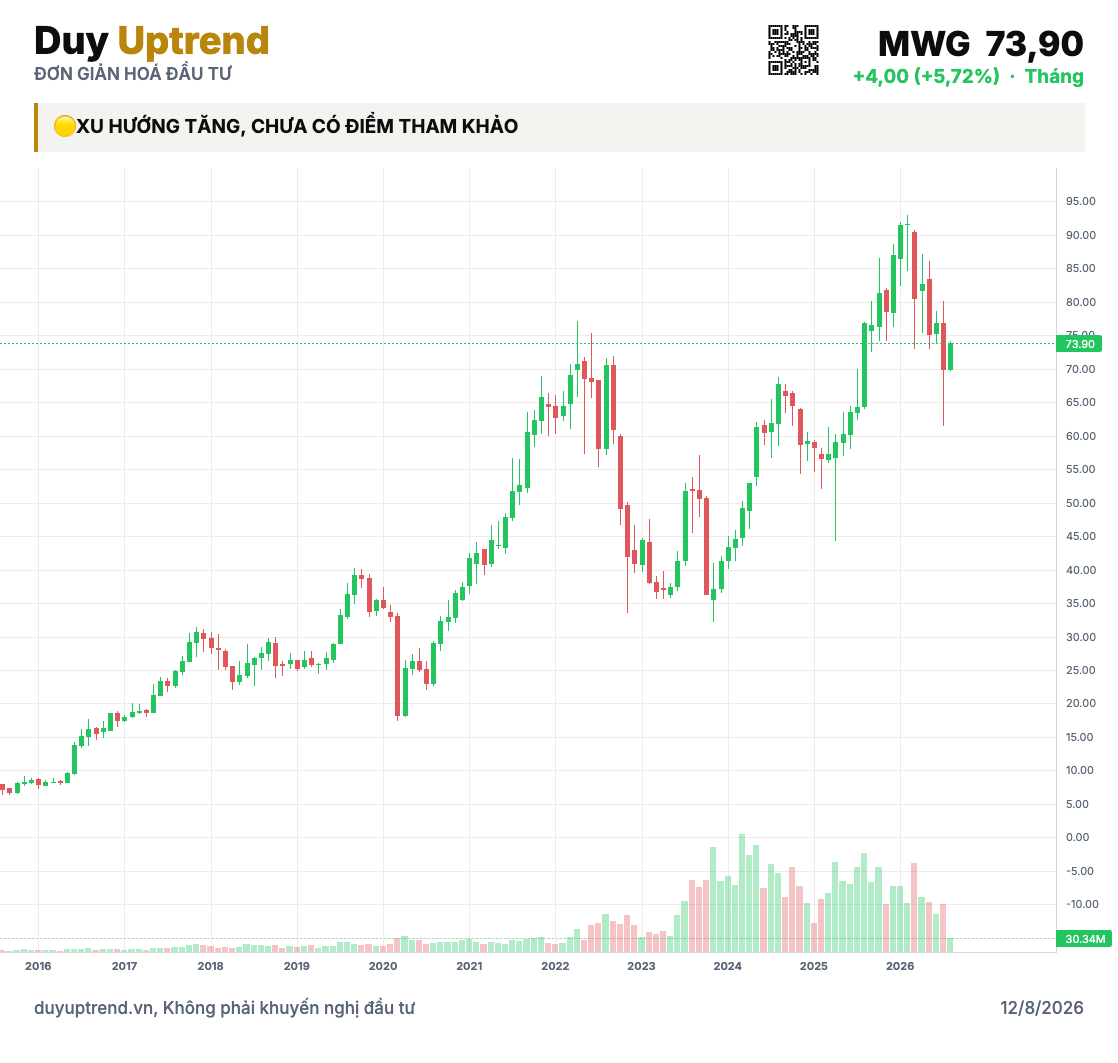
Task: Click the 2019 label on time axis
Action: click(297, 966)
